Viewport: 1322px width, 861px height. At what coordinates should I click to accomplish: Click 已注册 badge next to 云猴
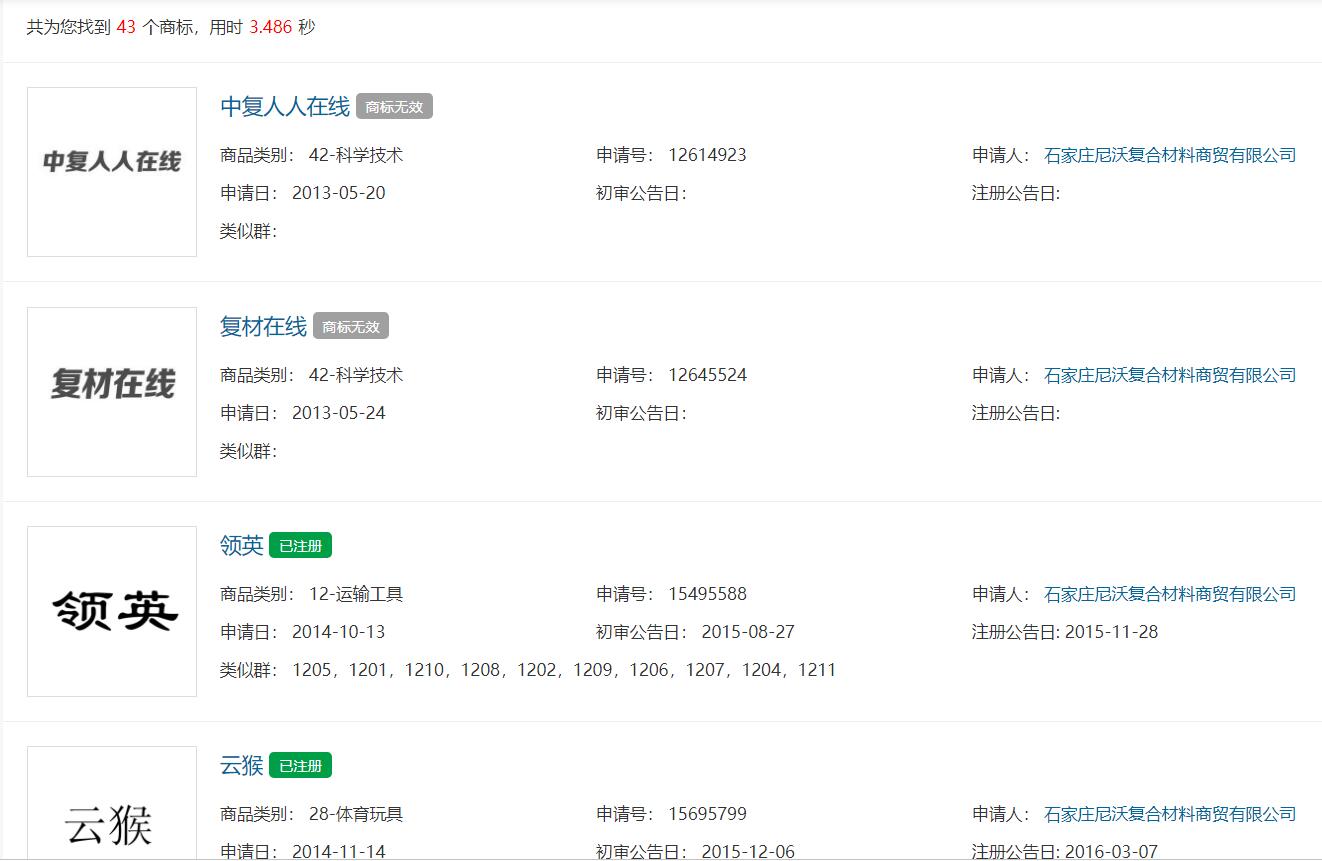point(300,766)
